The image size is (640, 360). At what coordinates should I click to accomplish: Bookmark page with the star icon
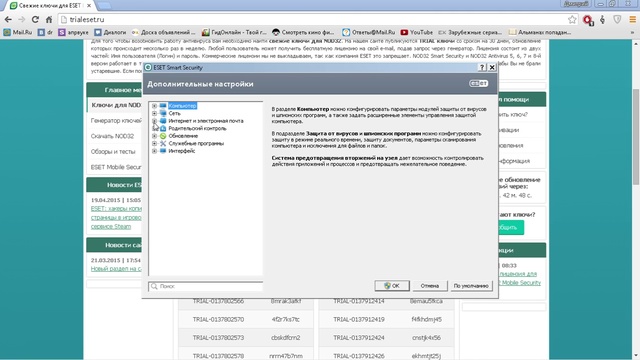tap(572, 19)
